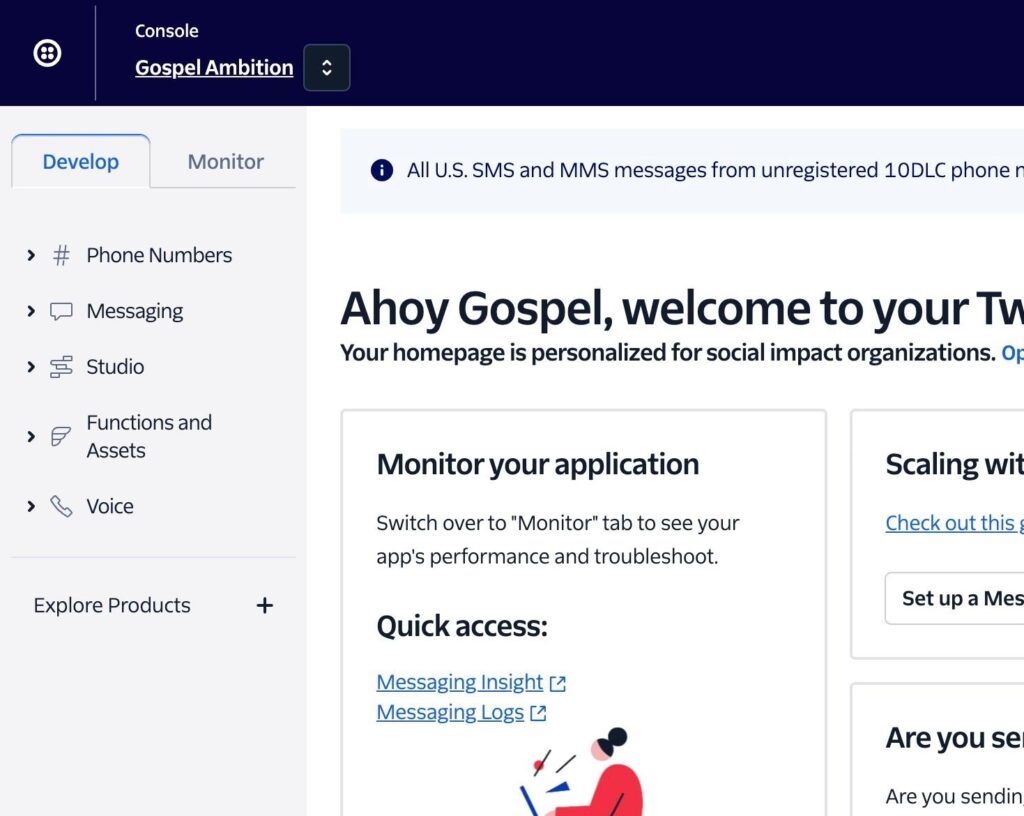Expand the Phone Numbers section
The height and width of the screenshot is (816, 1024).
coord(31,256)
